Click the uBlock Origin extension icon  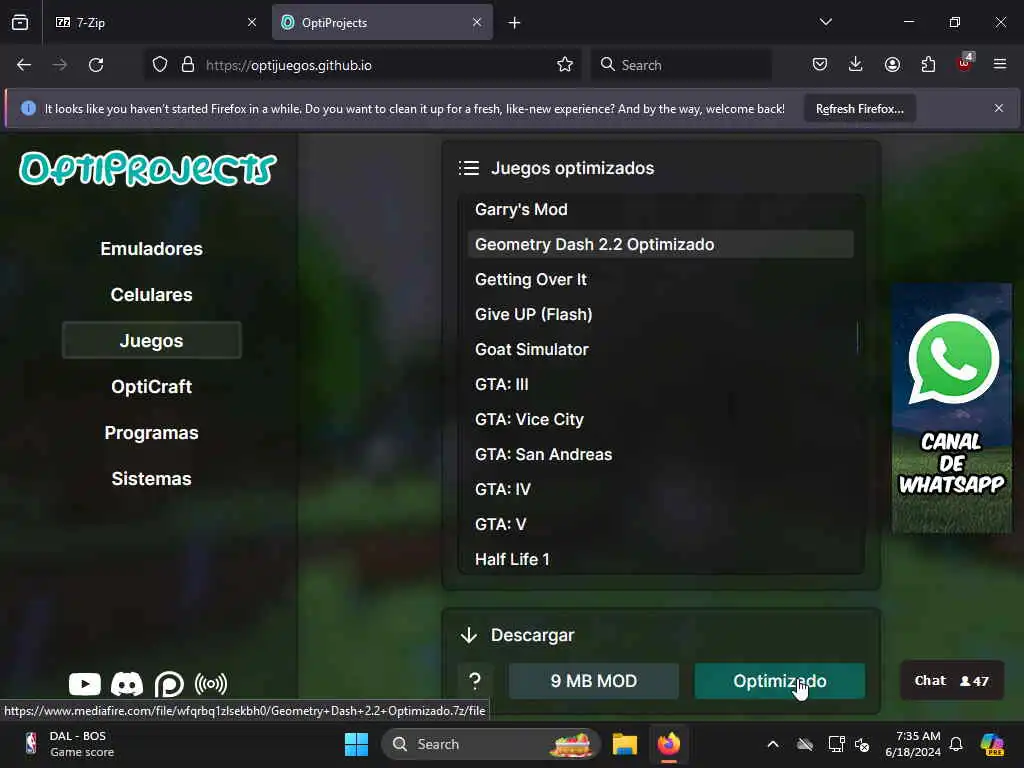965,63
